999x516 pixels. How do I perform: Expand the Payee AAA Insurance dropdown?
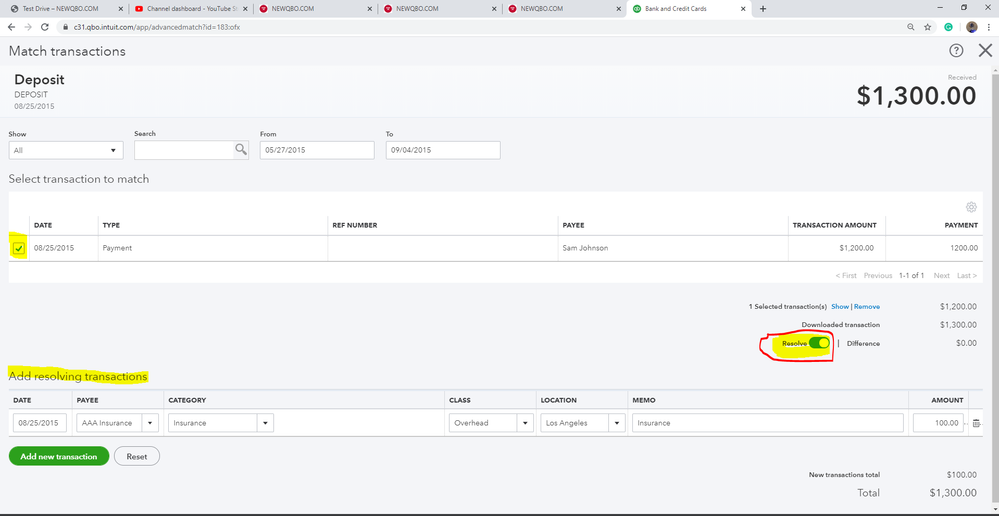click(x=151, y=423)
